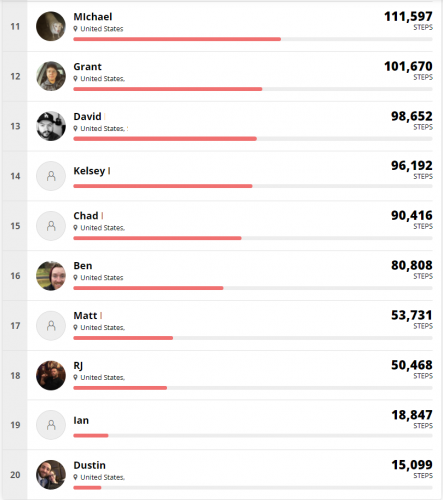Image resolution: width=443 pixels, height=500 pixels.
Task: Click Michael's step progress bar
Action: [253, 39]
